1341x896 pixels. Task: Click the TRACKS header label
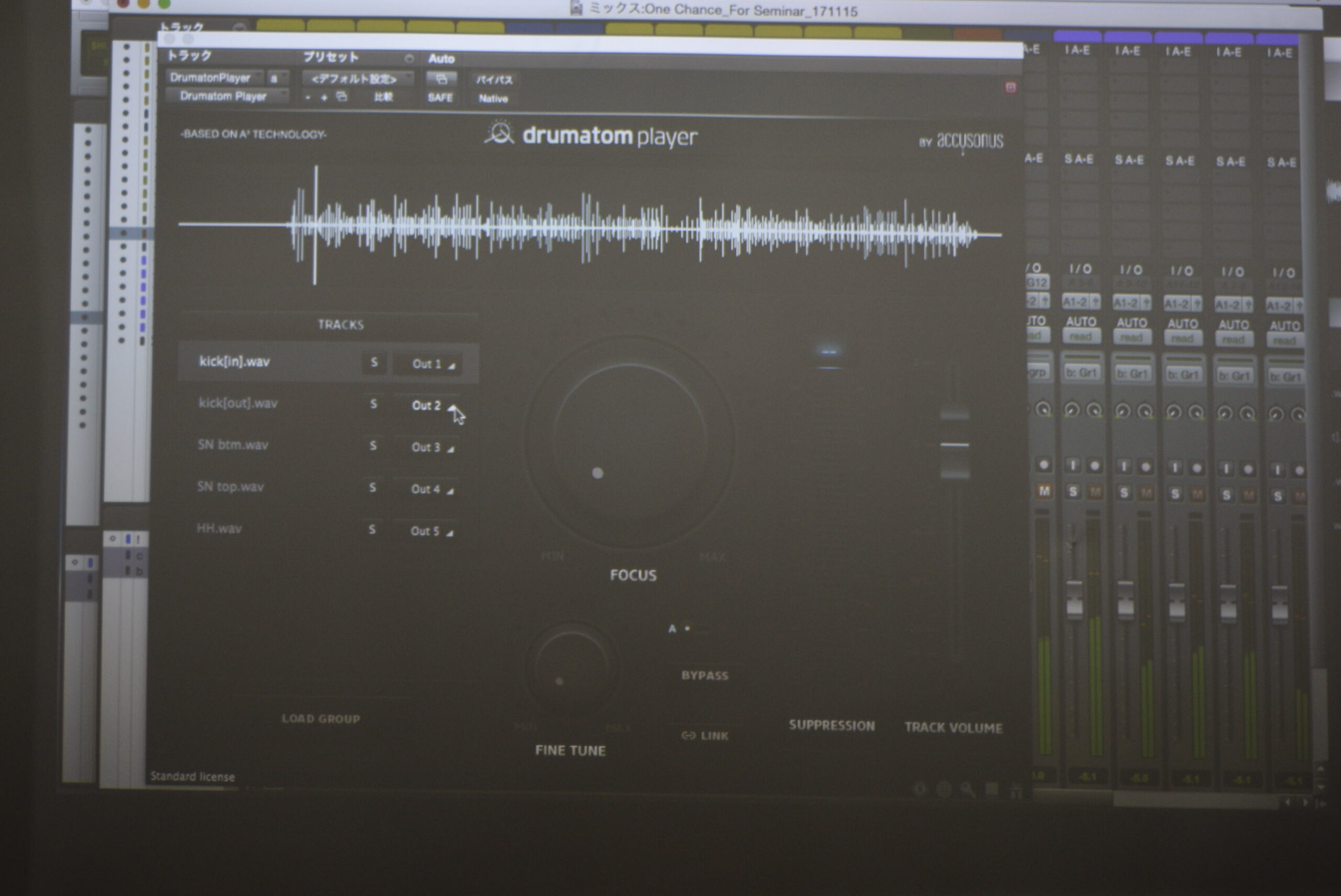pos(340,325)
